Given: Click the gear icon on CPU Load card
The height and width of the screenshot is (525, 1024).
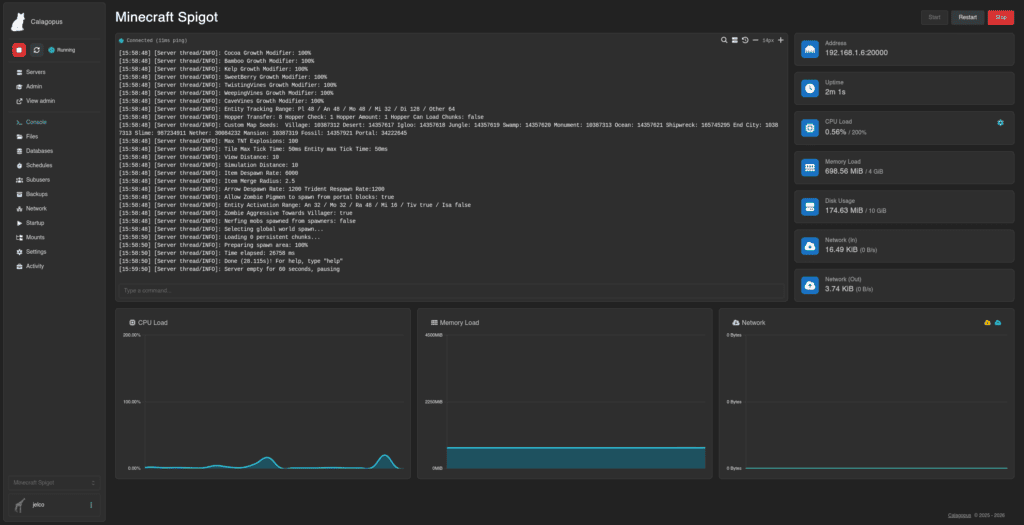Looking at the screenshot, I should click(x=1000, y=122).
